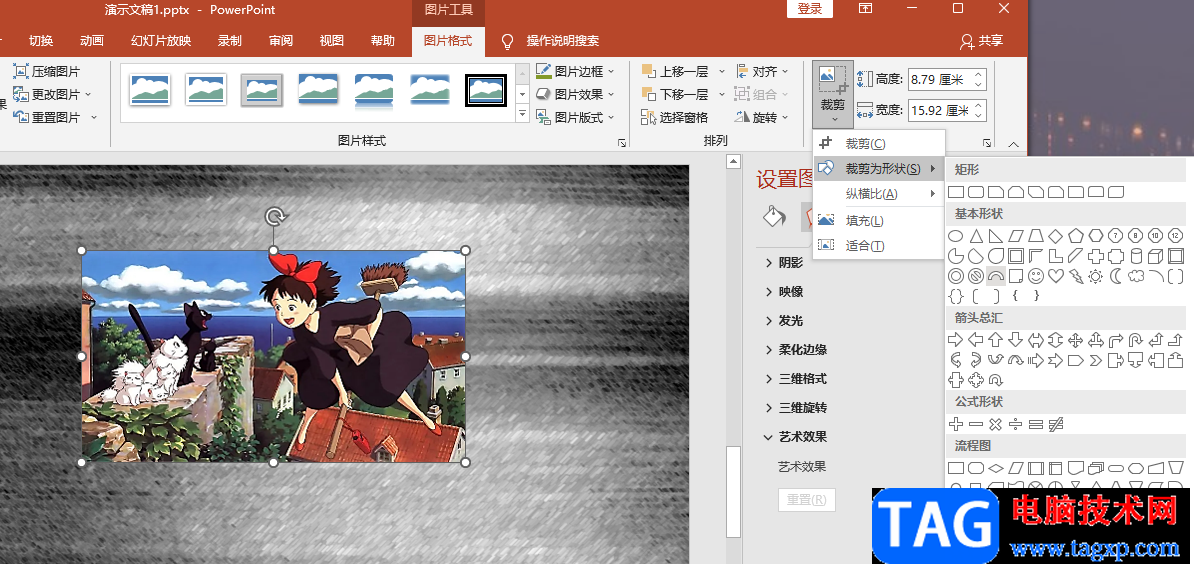
Task: Select the oval shape in basic shapes
Action: click(955, 236)
